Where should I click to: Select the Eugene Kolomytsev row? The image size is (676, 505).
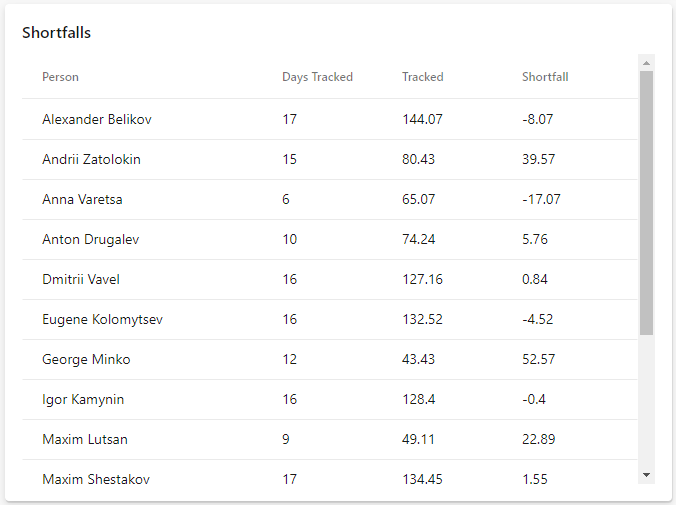coord(330,320)
